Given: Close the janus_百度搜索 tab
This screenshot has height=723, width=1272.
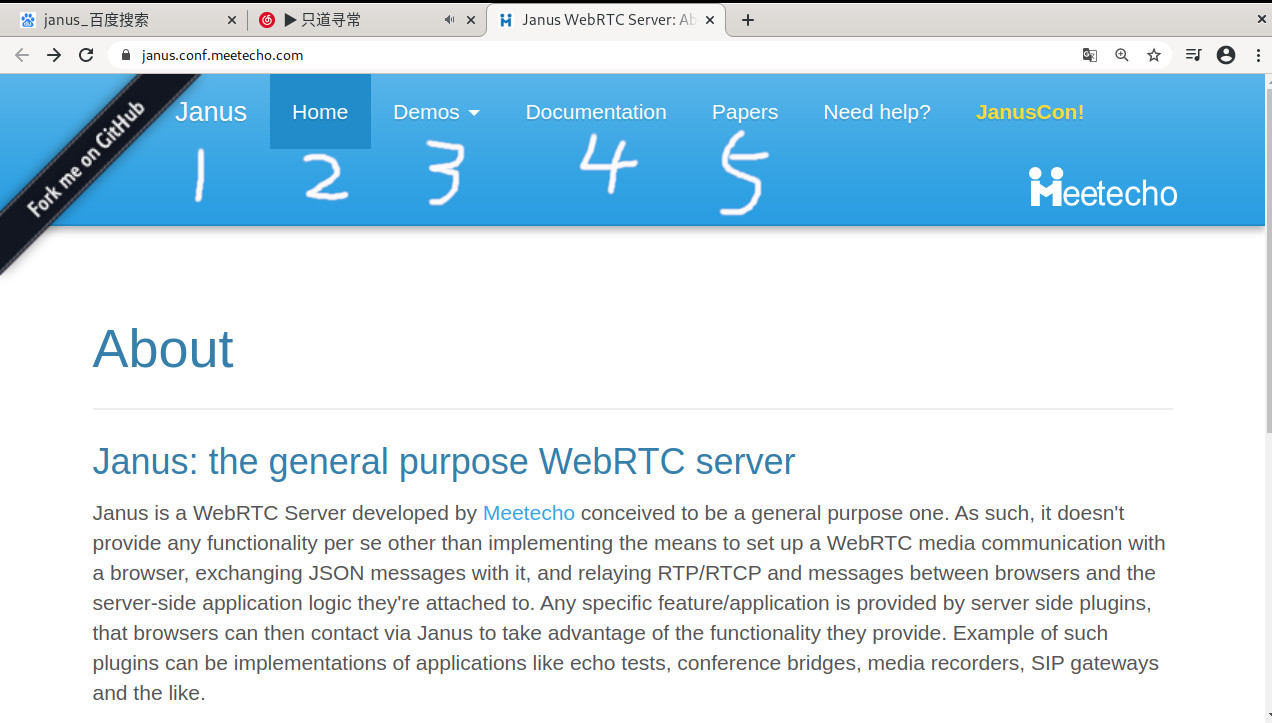Looking at the screenshot, I should click(x=231, y=20).
